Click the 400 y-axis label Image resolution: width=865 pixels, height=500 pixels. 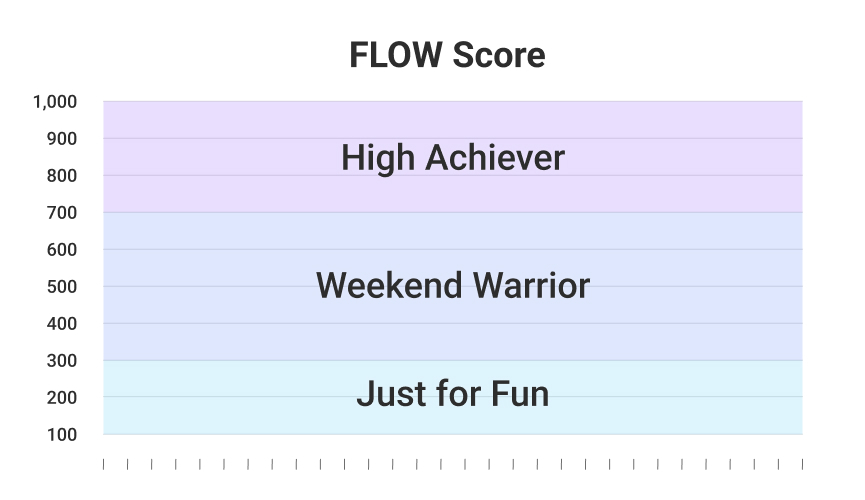pos(62,324)
